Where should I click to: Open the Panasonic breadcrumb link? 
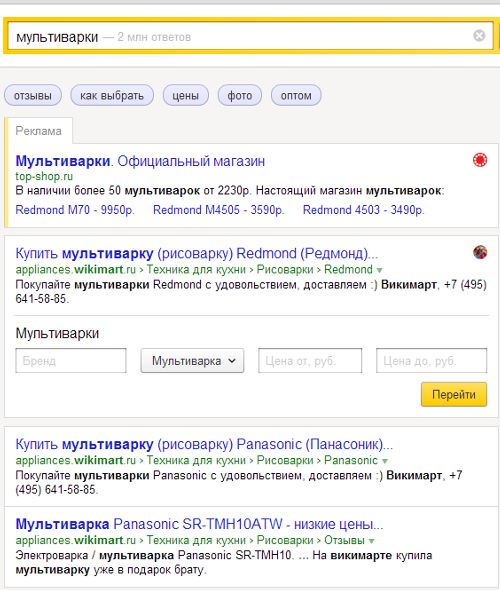click(x=351, y=461)
